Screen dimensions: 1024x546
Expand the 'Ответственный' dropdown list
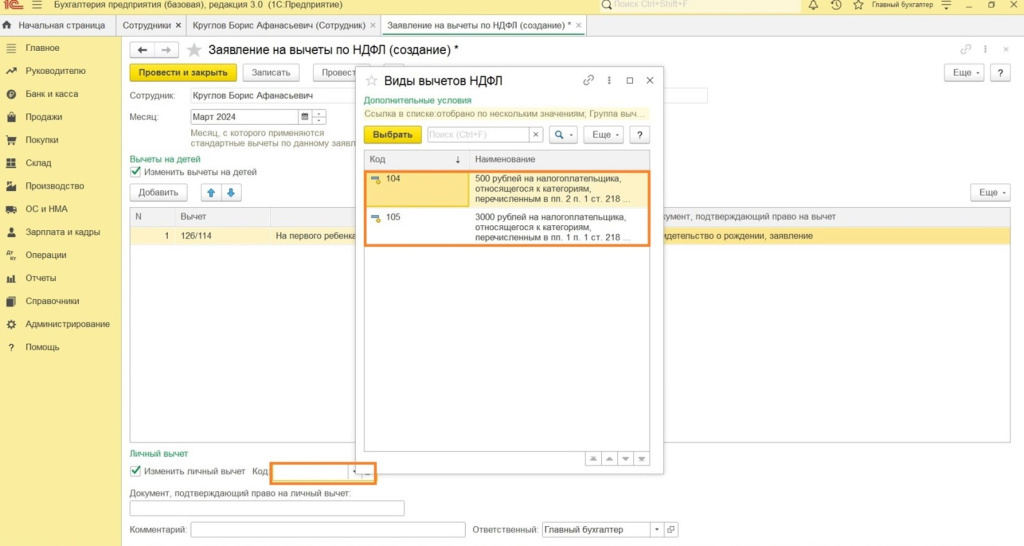click(656, 530)
